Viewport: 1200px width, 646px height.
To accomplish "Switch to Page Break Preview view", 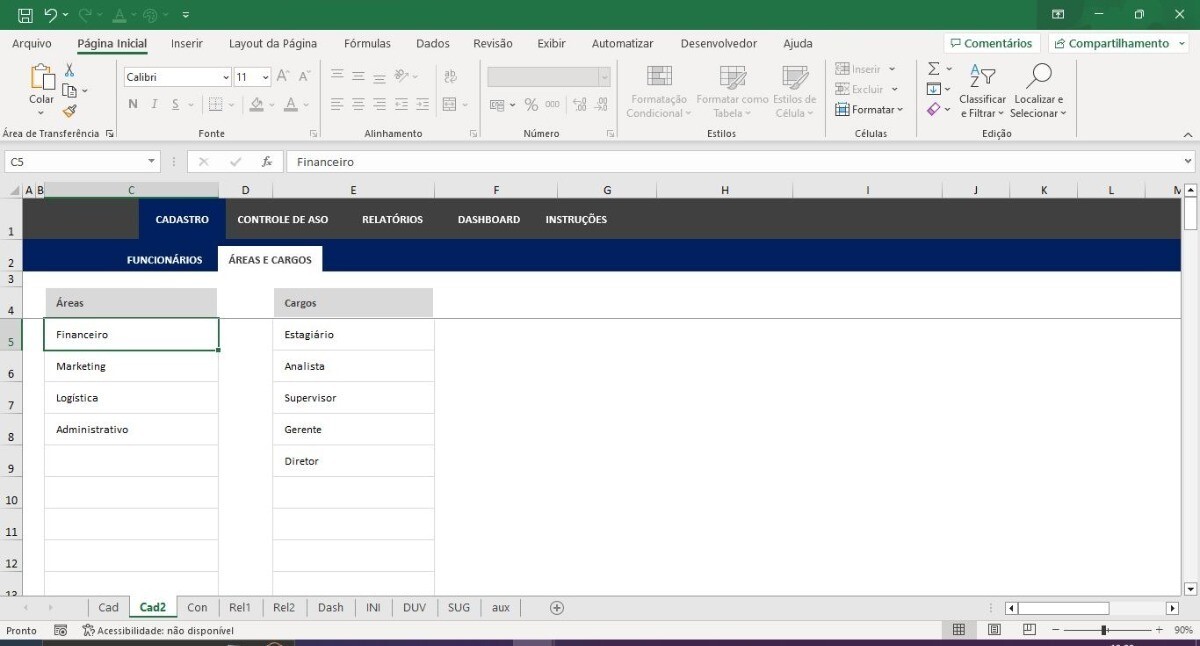I will 1029,630.
